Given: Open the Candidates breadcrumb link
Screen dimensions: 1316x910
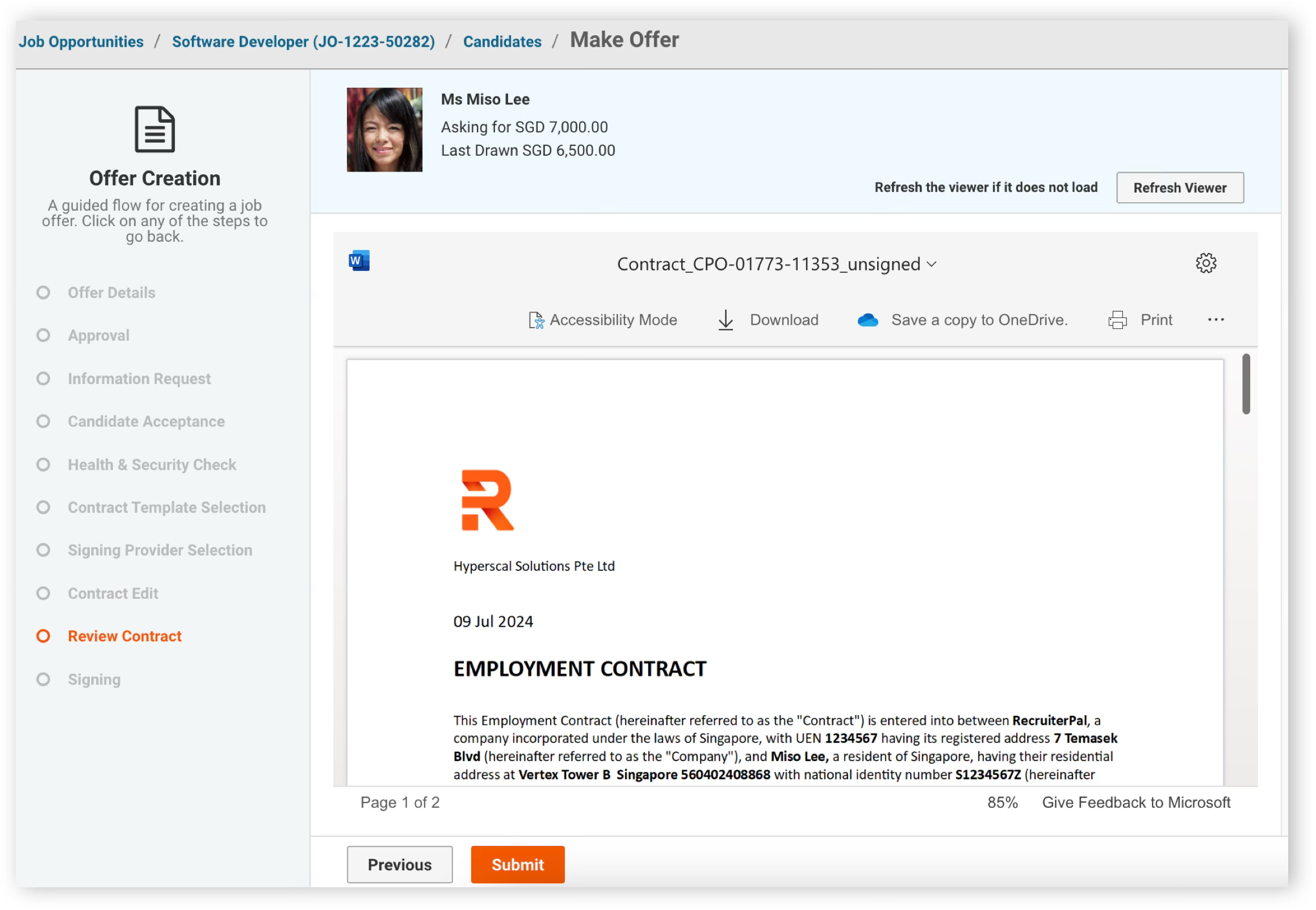Looking at the screenshot, I should click(502, 41).
